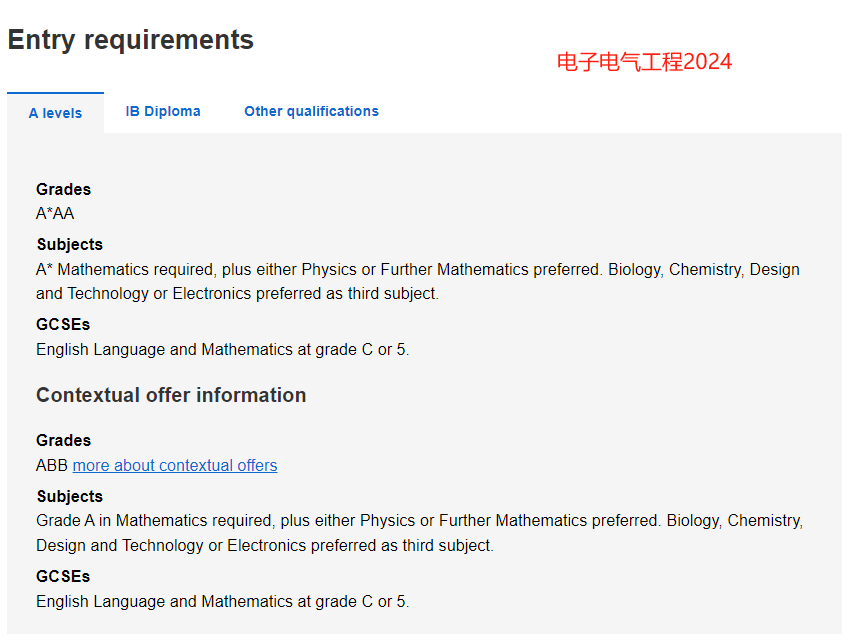Screen dimensions: 848x642
Task: Switch to the IB Diploma tab
Action: 163,111
